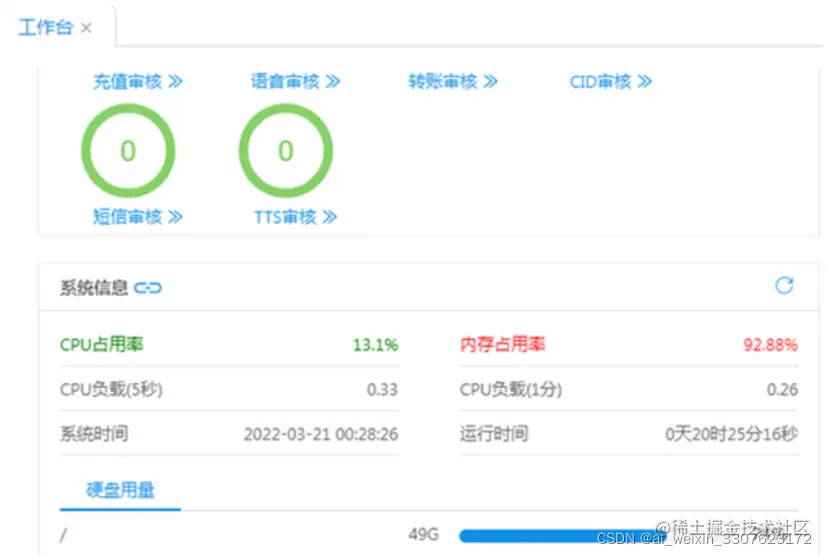Refresh the system info panel
This screenshot has width=827, height=555.
pyautogui.click(x=784, y=285)
